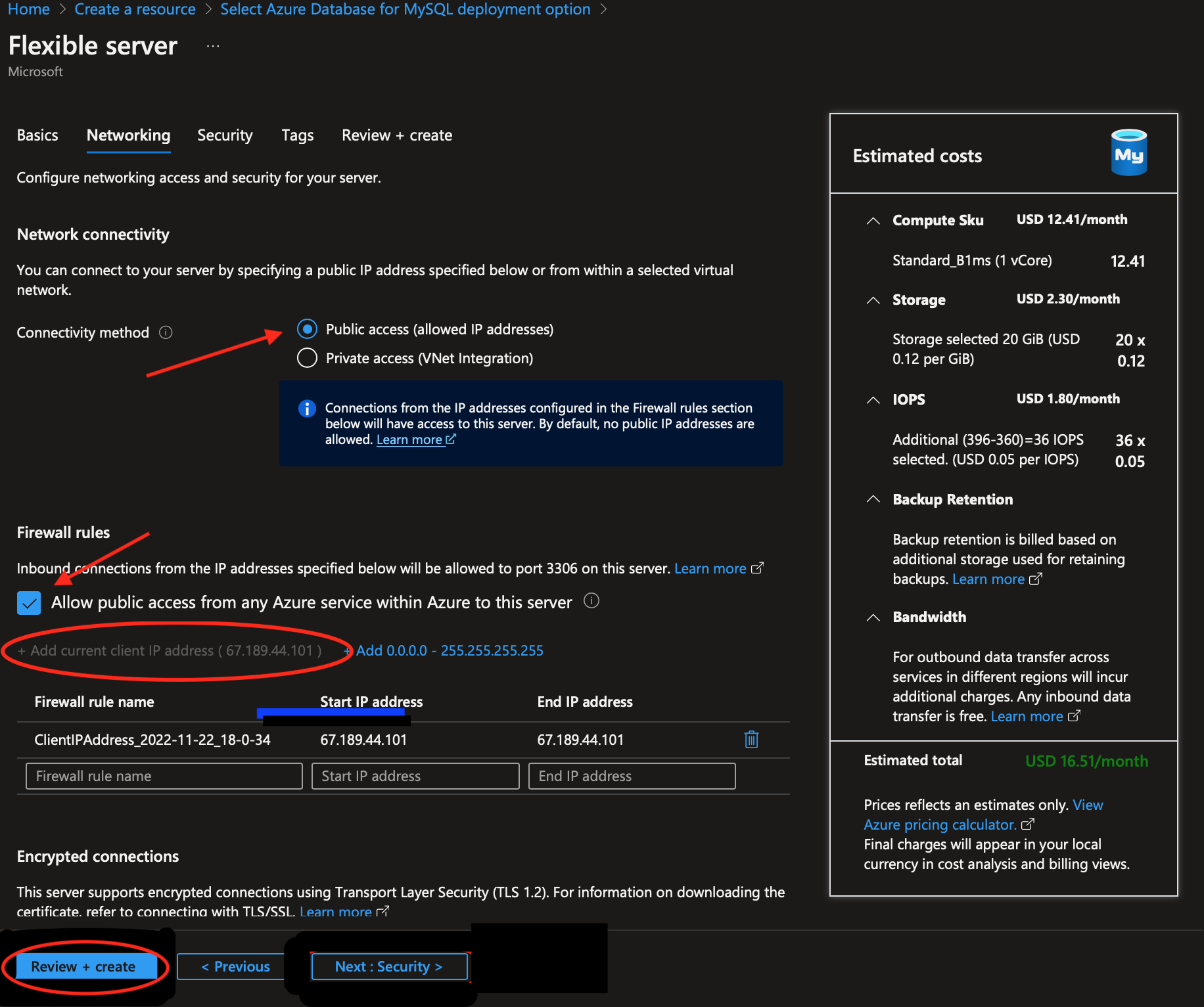The image size is (1204, 1007).
Task: Click the blue info icon in the notice box
Action: [x=307, y=409]
